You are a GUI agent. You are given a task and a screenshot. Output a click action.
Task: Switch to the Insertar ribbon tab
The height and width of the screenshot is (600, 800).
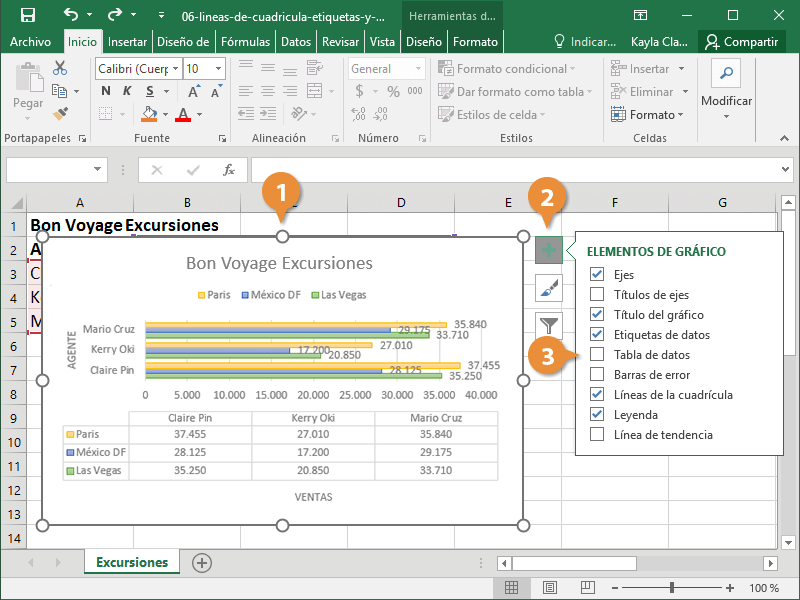click(x=127, y=42)
